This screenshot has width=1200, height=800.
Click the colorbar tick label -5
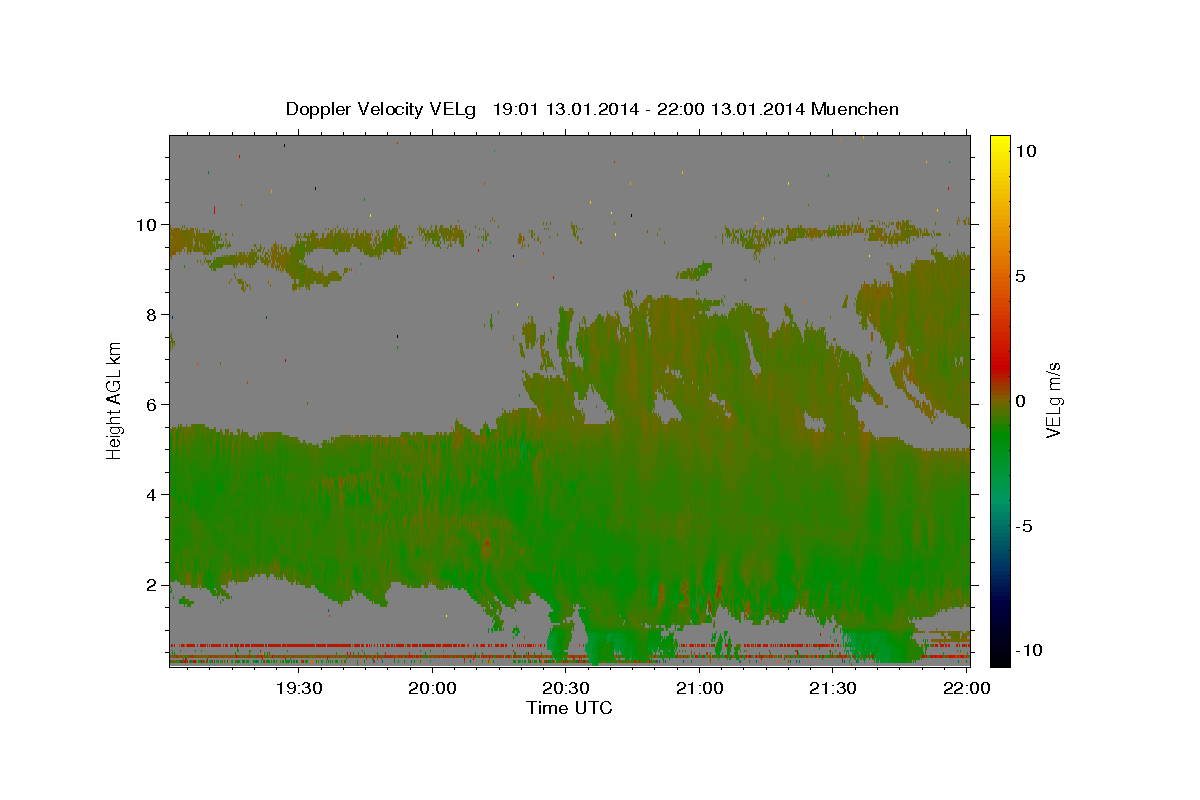(1024, 526)
